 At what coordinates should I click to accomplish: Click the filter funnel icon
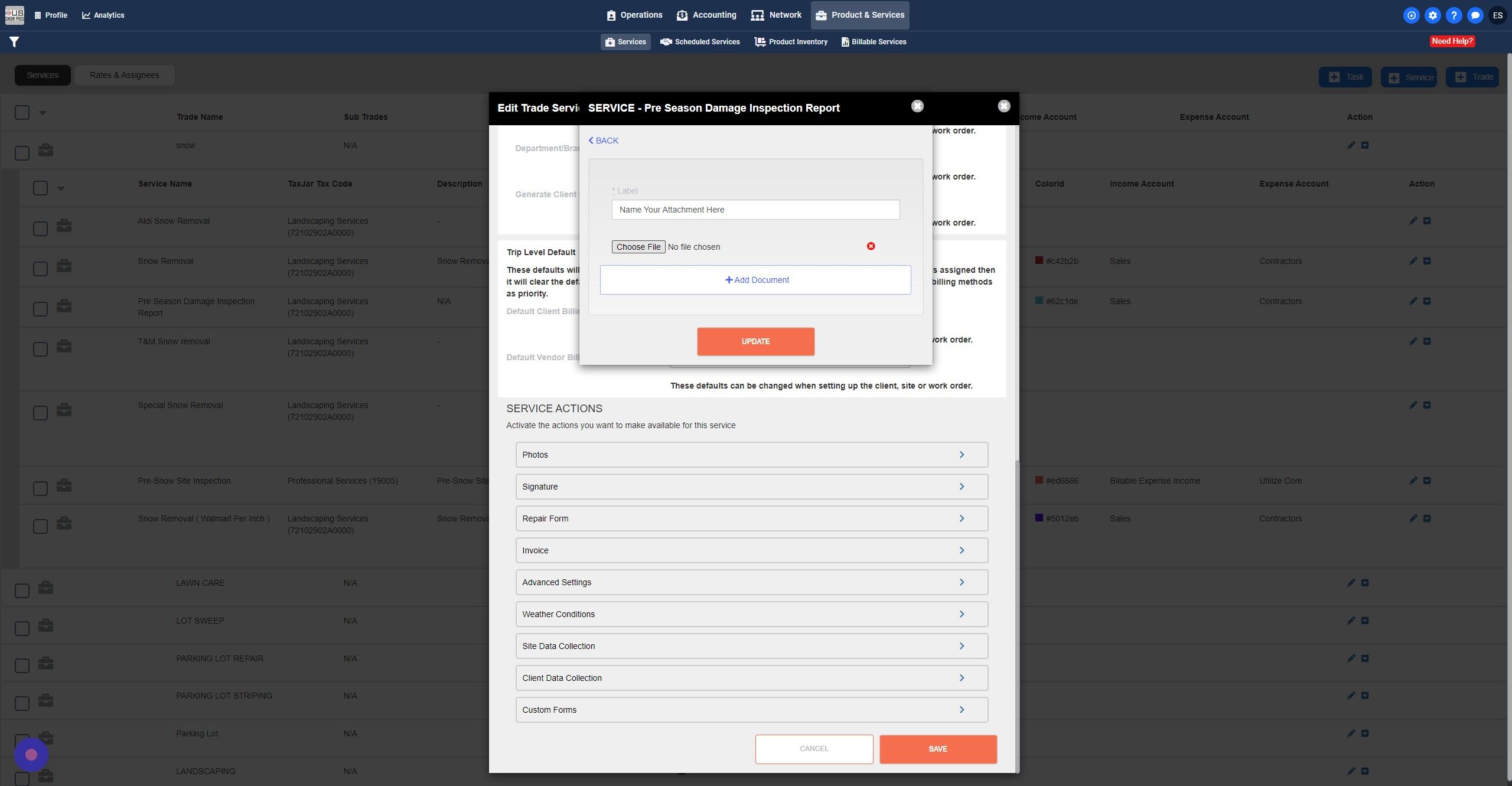(x=14, y=42)
